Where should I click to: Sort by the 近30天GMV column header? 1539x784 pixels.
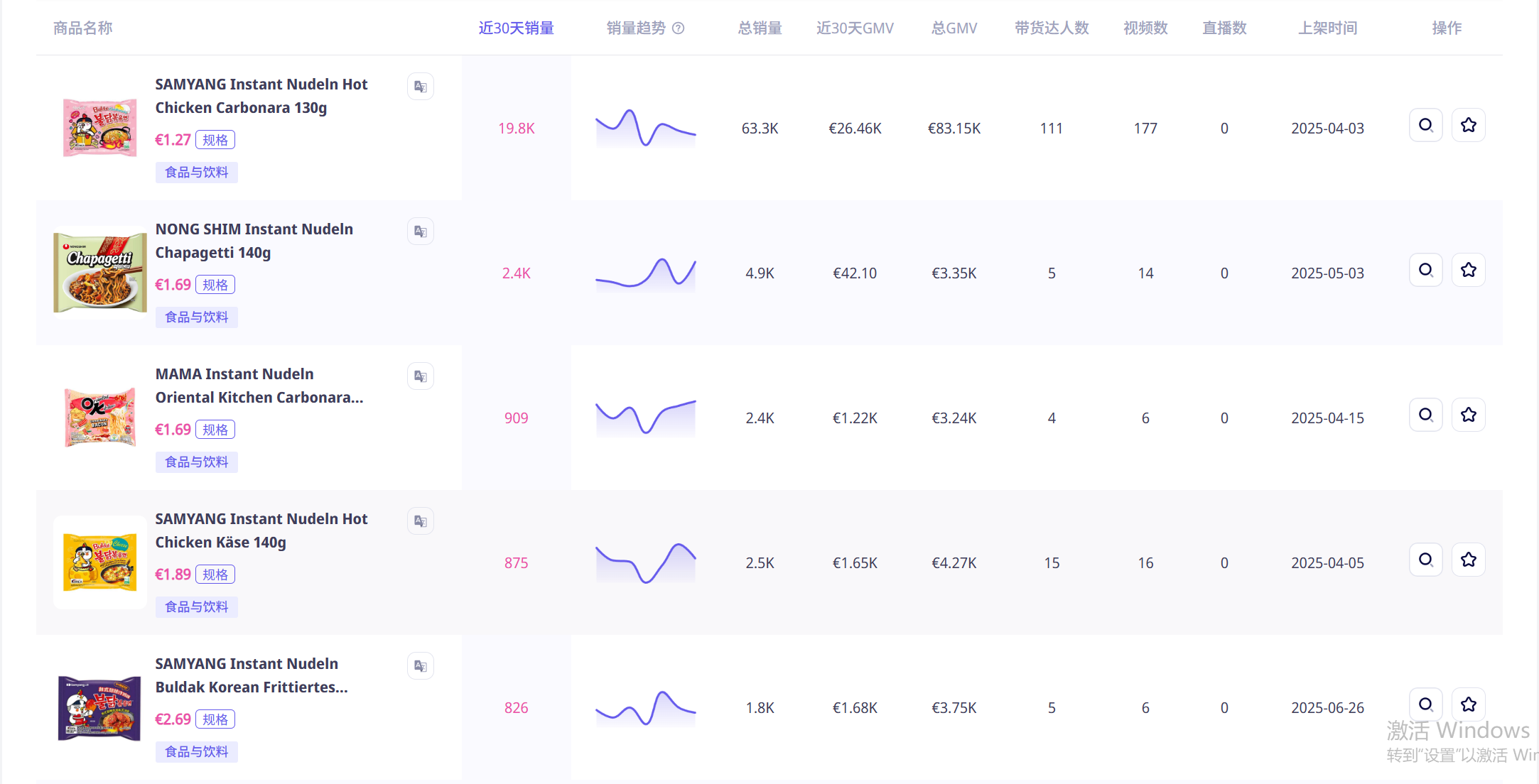(855, 28)
